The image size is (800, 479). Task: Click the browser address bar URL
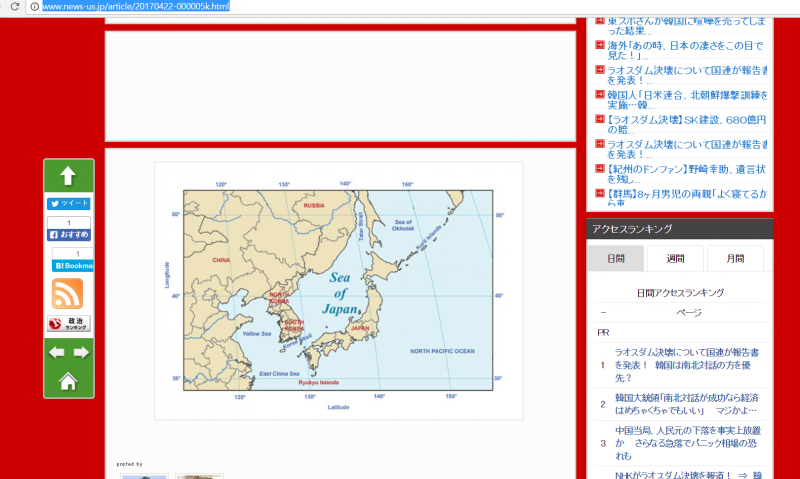135,7
